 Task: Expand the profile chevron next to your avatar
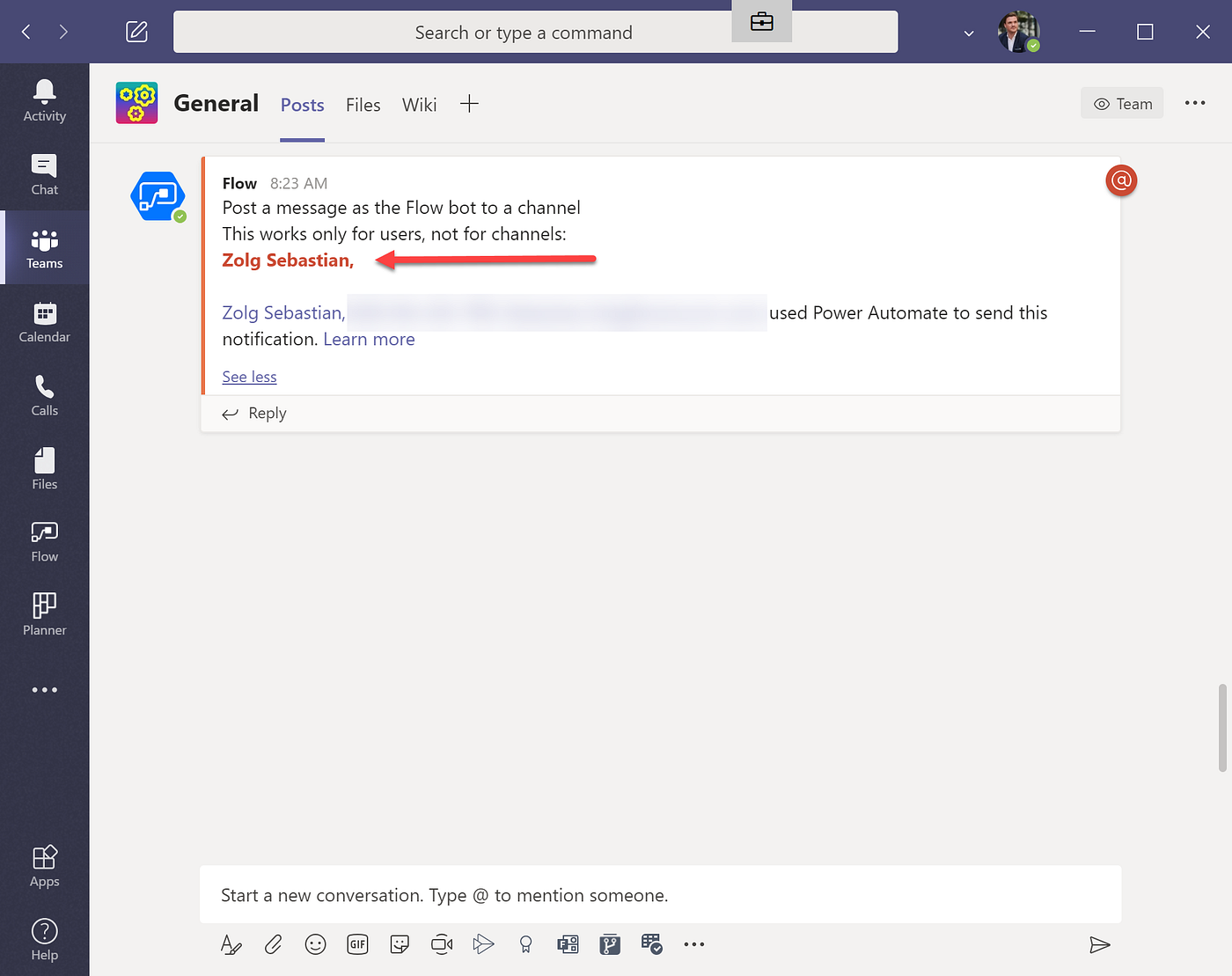[968, 33]
